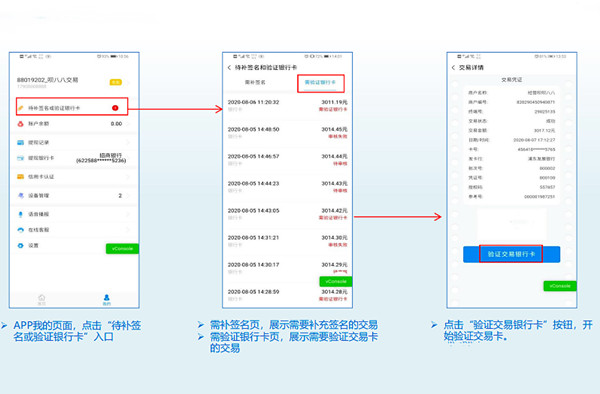Select the account name 88019202_邓八八交易

(x=47, y=80)
